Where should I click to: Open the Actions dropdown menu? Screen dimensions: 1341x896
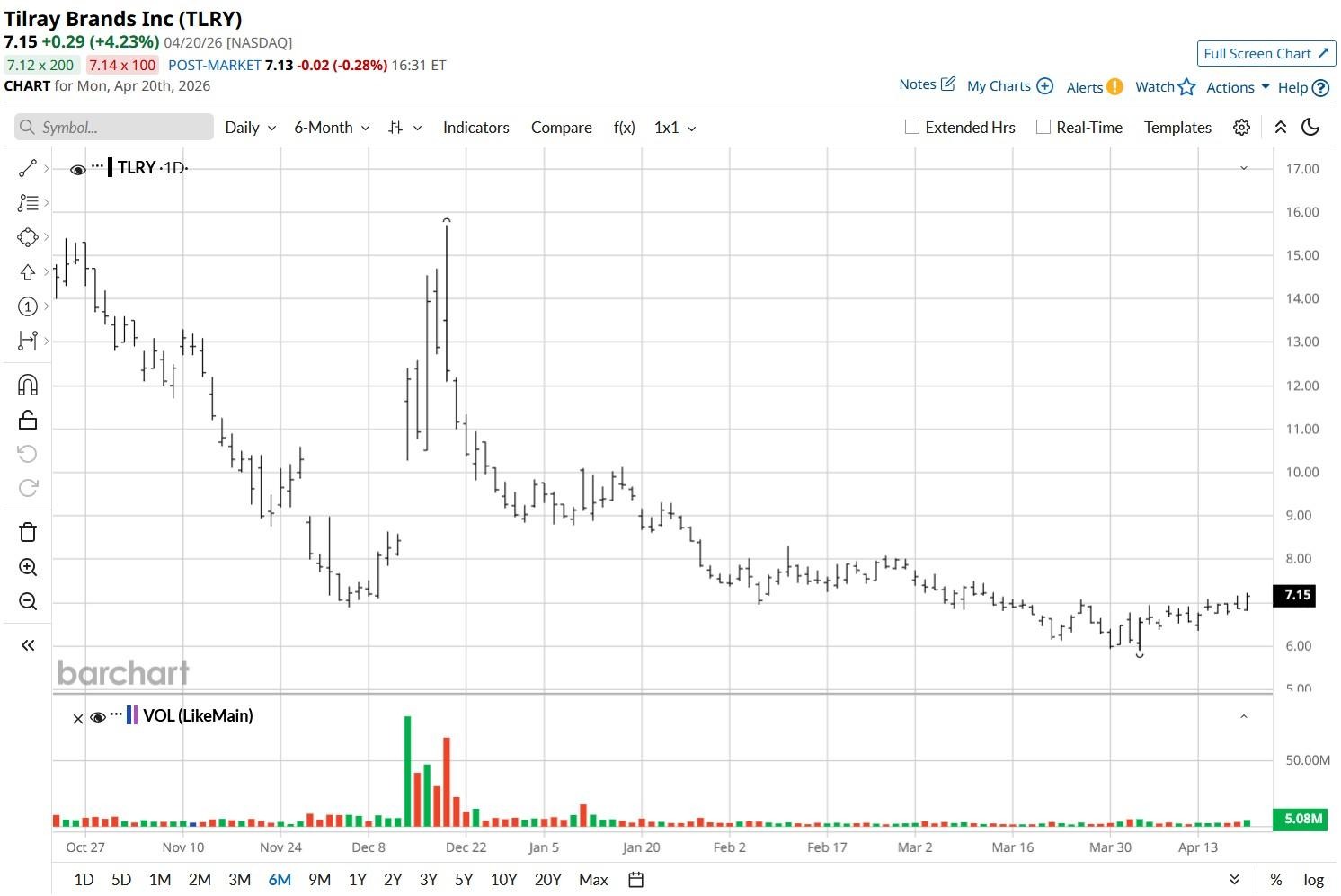click(1238, 86)
